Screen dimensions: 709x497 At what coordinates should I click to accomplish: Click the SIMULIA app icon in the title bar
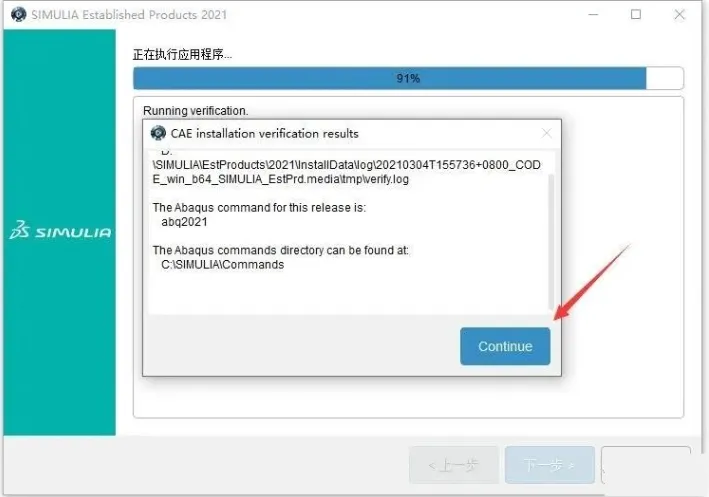tap(19, 14)
